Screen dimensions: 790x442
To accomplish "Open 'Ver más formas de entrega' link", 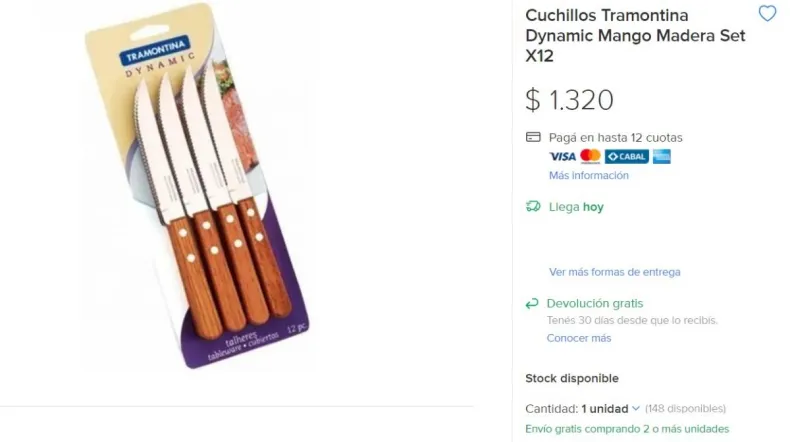I will pos(614,271).
